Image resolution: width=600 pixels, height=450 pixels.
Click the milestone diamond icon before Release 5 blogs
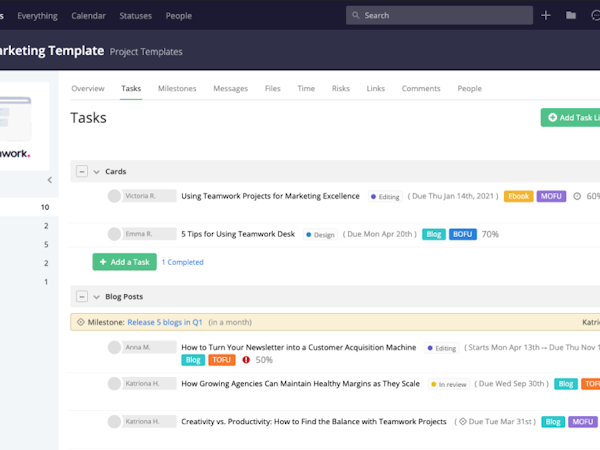81,322
